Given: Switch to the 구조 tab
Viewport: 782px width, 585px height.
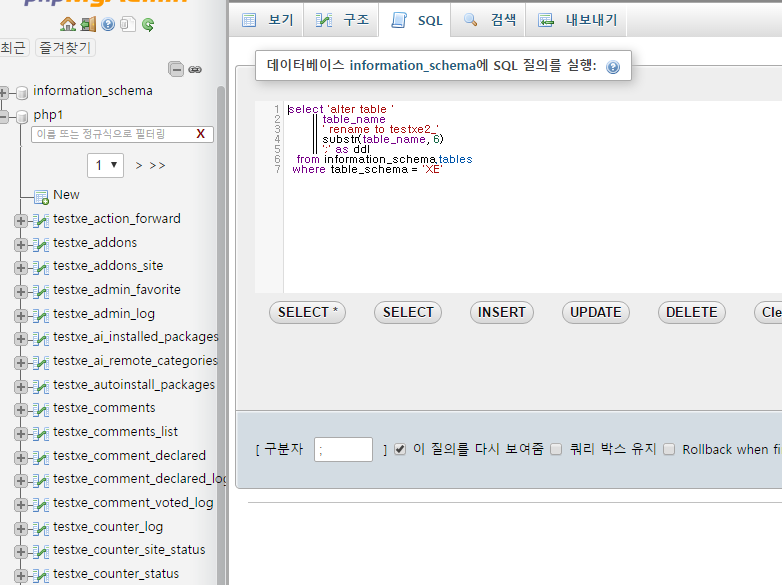Looking at the screenshot, I should tap(343, 20).
